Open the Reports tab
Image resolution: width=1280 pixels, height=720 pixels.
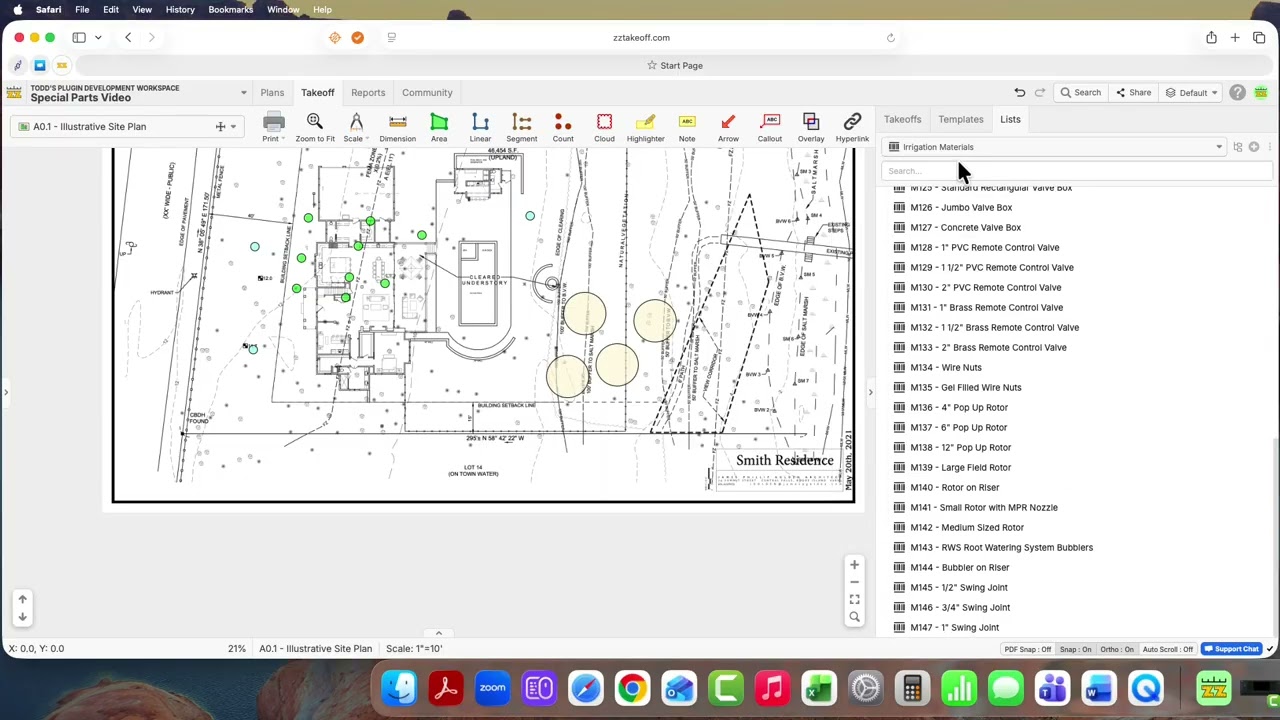click(x=368, y=93)
